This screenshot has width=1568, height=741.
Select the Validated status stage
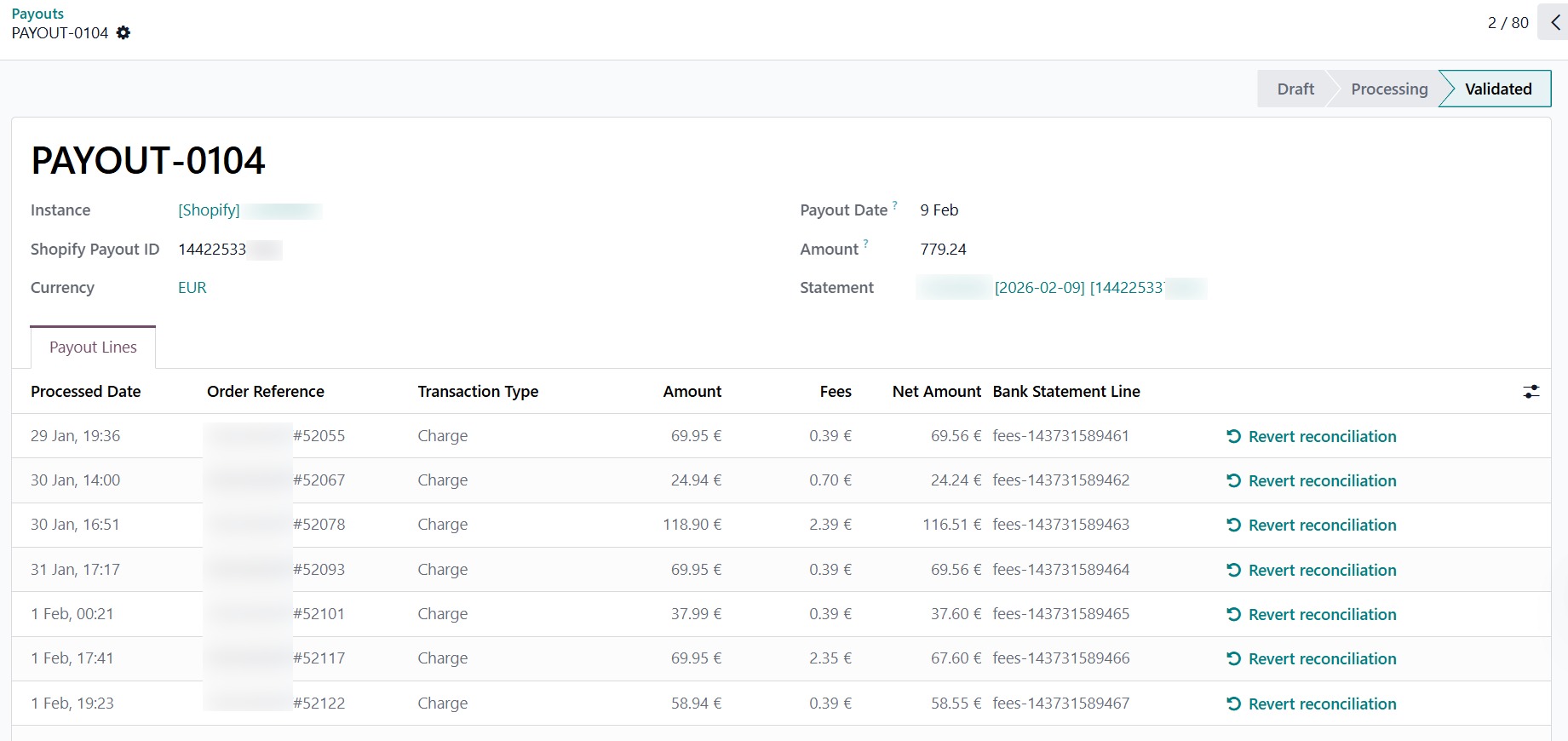[x=1498, y=89]
